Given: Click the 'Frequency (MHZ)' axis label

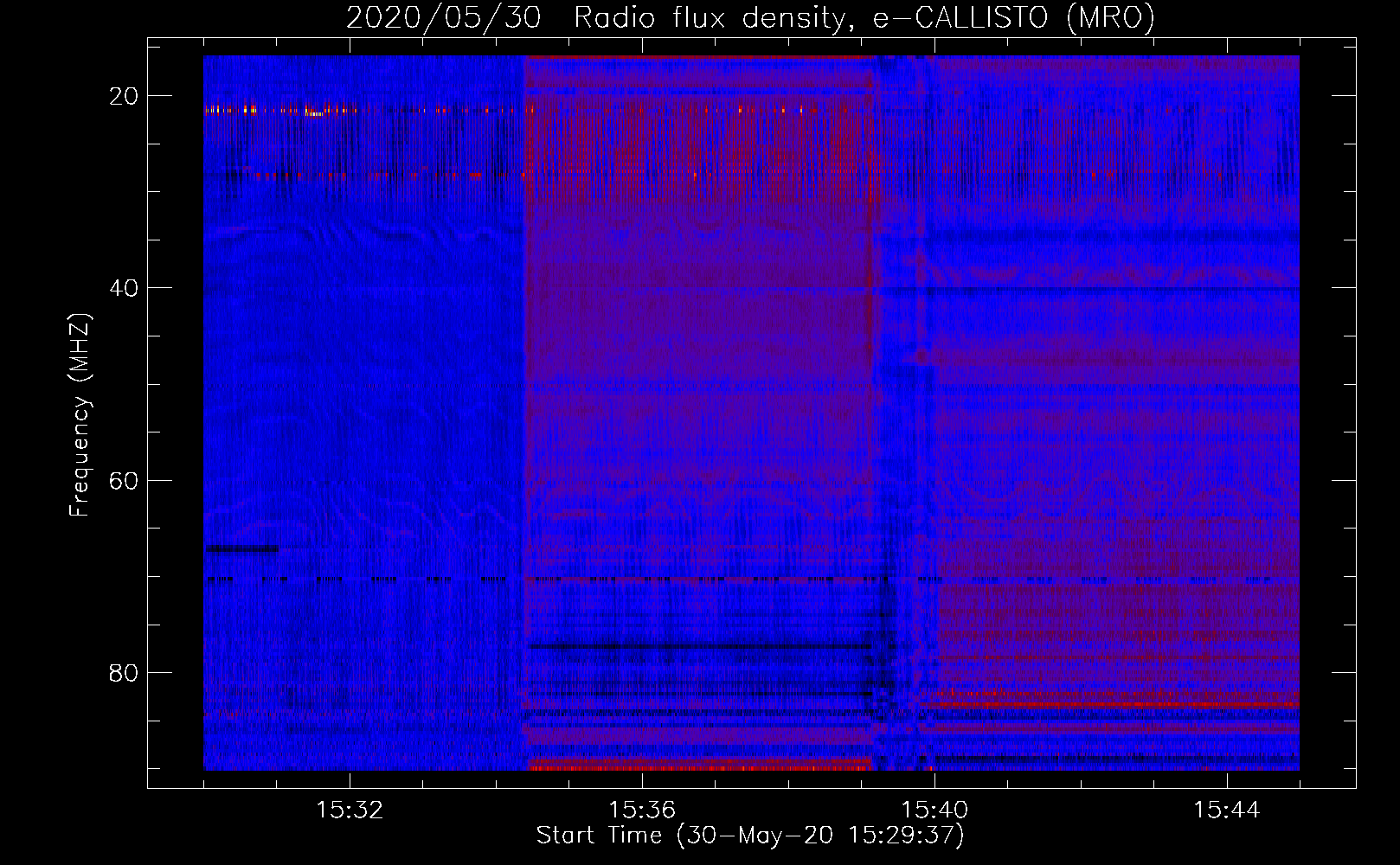Looking at the screenshot, I should tap(80, 415).
